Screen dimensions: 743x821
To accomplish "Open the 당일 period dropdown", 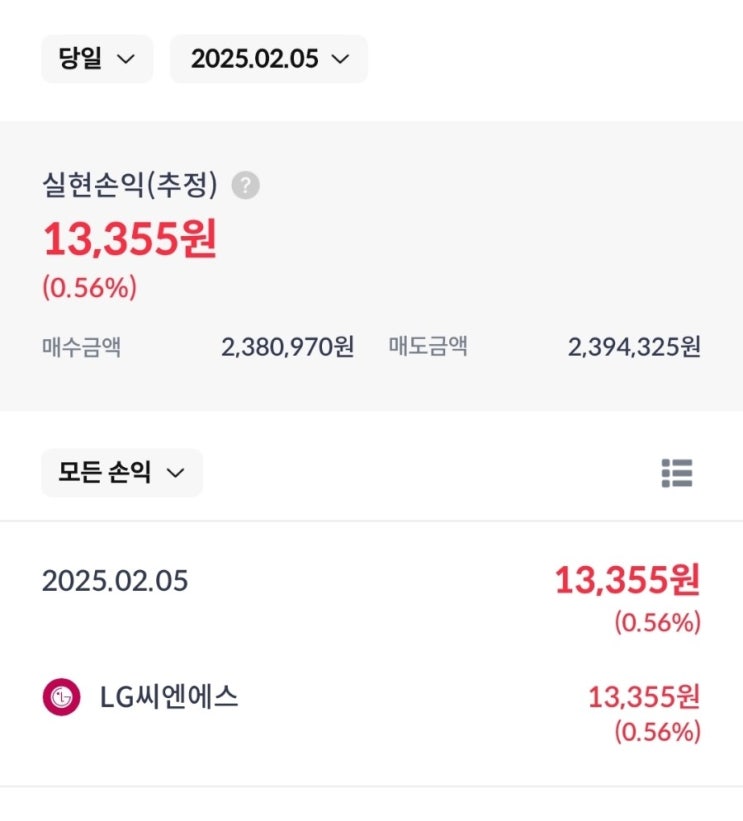I will click(97, 59).
